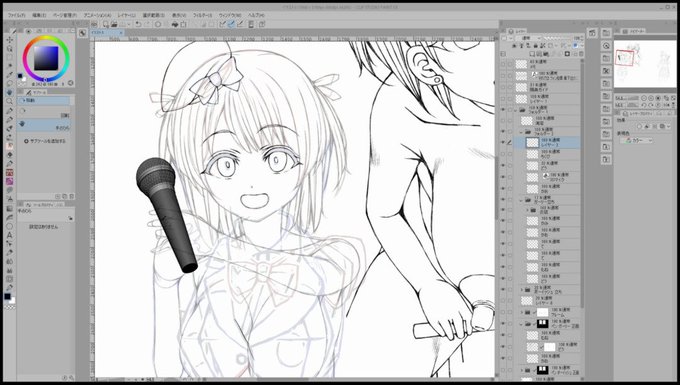Open the save icon dropdown arrow in the command bar

coord(129,24)
